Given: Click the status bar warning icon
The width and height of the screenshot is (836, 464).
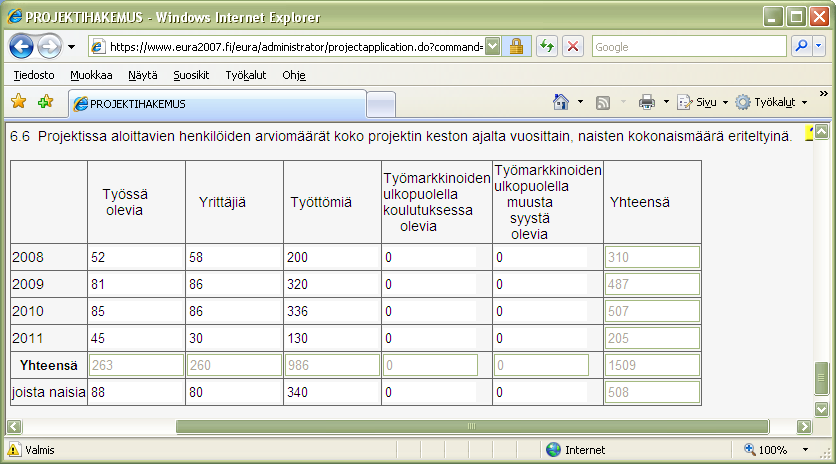Looking at the screenshot, I should (x=14, y=450).
